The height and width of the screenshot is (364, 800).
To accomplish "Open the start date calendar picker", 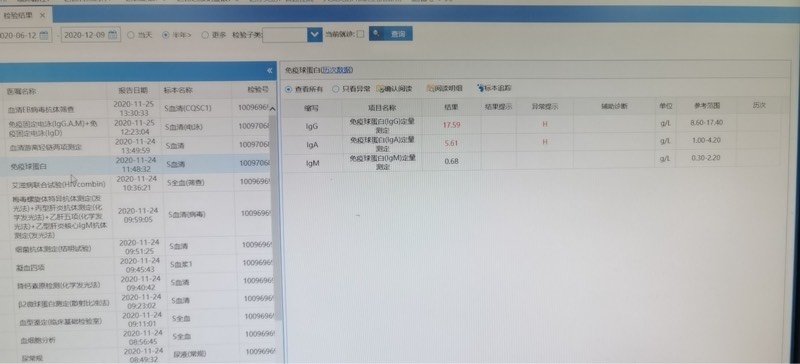I will click(44, 35).
